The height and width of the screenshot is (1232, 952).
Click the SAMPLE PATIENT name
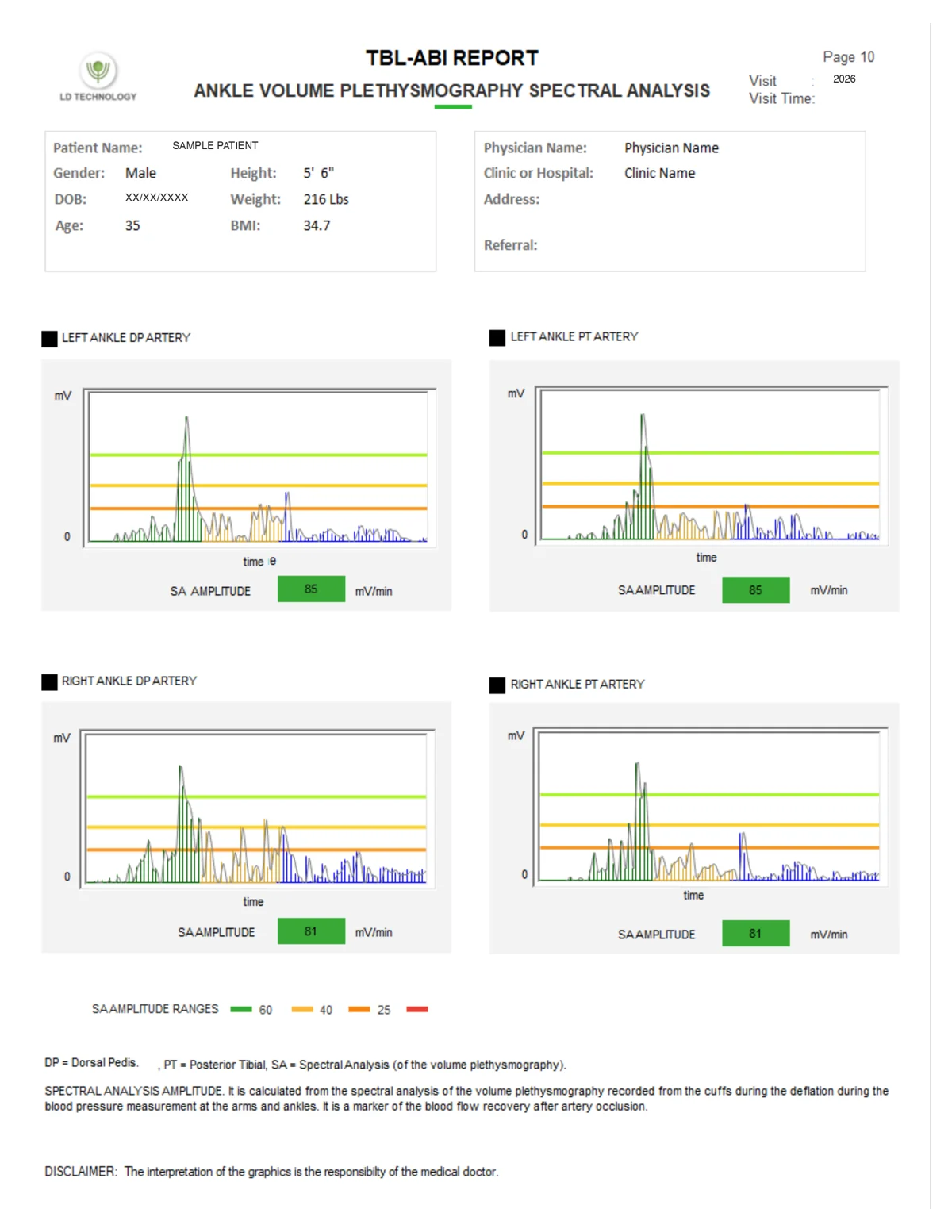(x=215, y=145)
